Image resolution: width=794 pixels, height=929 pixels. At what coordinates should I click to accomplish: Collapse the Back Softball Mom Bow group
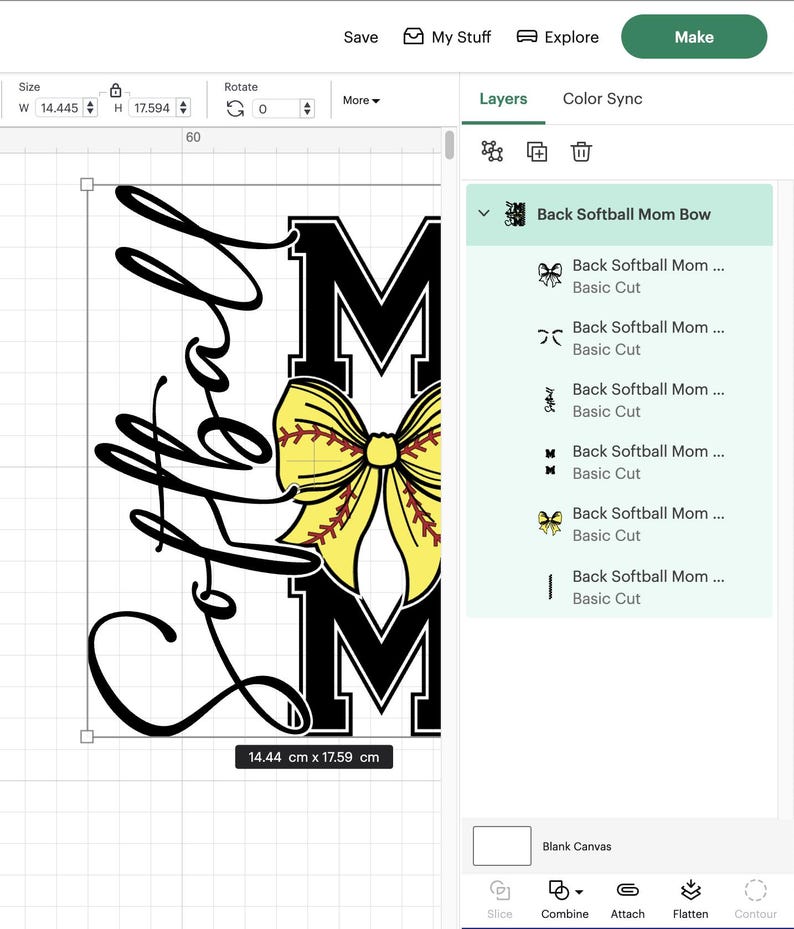click(x=484, y=213)
